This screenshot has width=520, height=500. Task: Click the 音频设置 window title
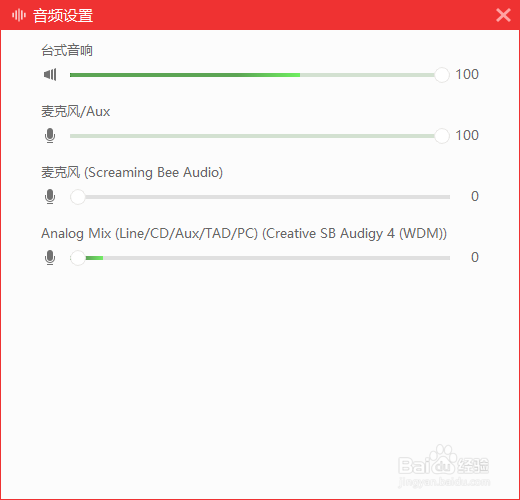[63, 15]
